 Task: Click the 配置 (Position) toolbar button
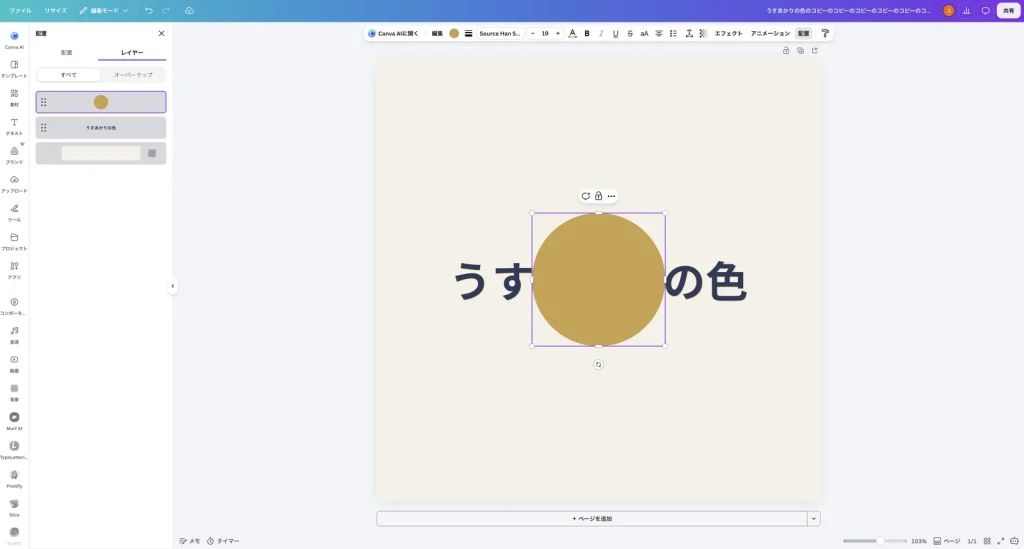click(804, 33)
